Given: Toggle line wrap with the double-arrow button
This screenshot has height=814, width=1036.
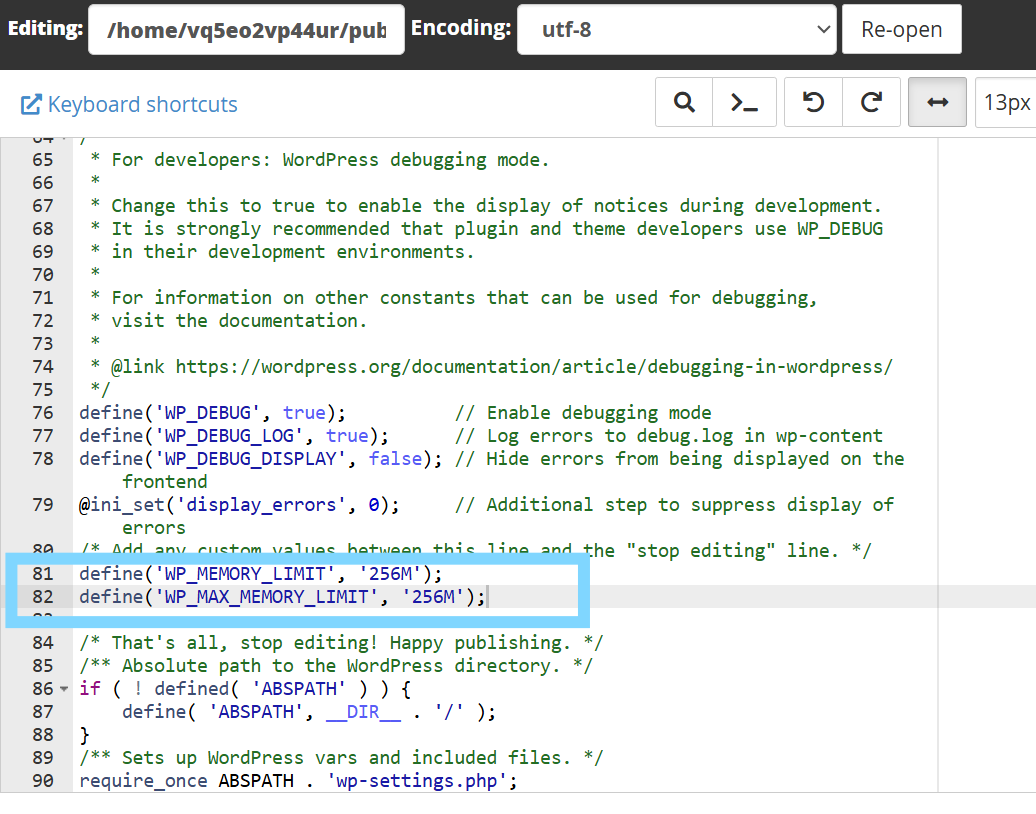Looking at the screenshot, I should pos(937,103).
